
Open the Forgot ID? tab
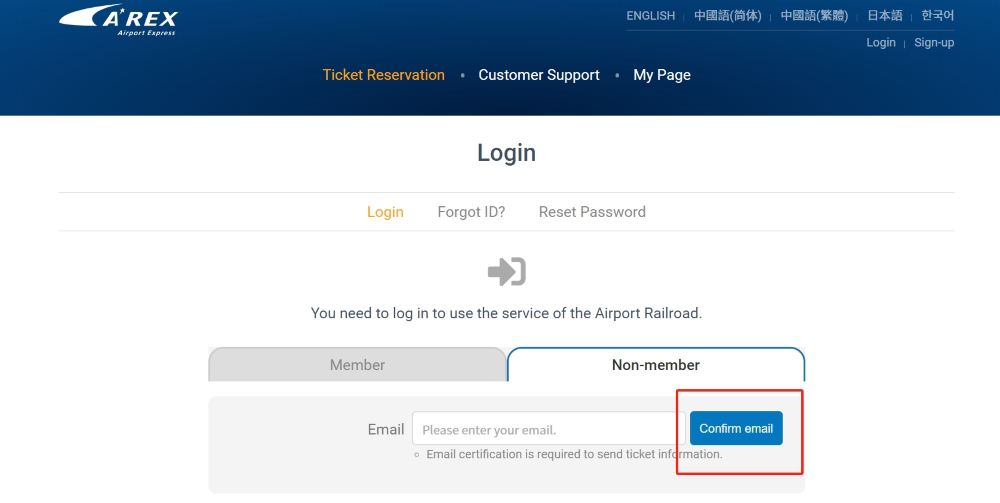point(471,212)
